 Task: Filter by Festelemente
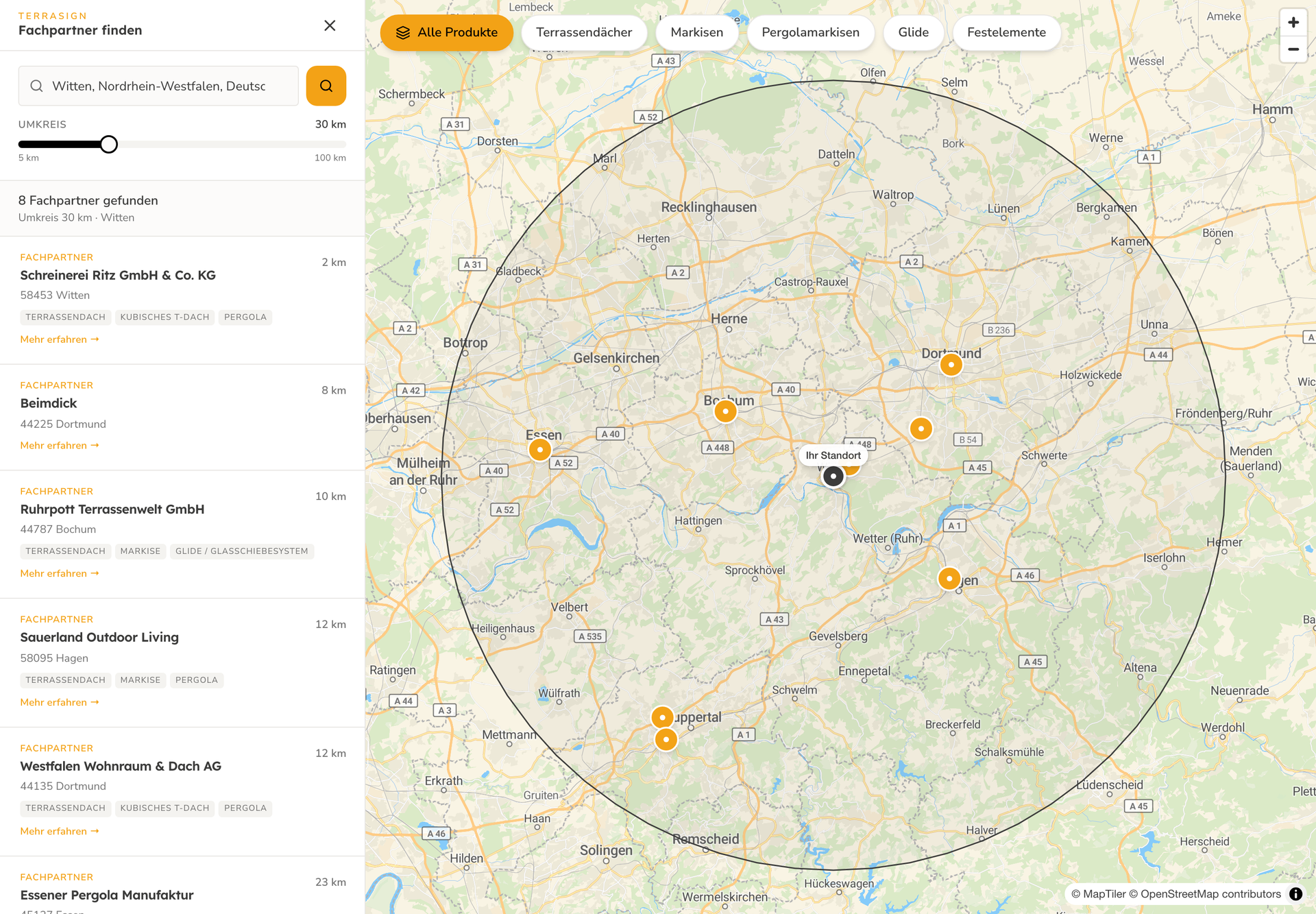point(1007,32)
